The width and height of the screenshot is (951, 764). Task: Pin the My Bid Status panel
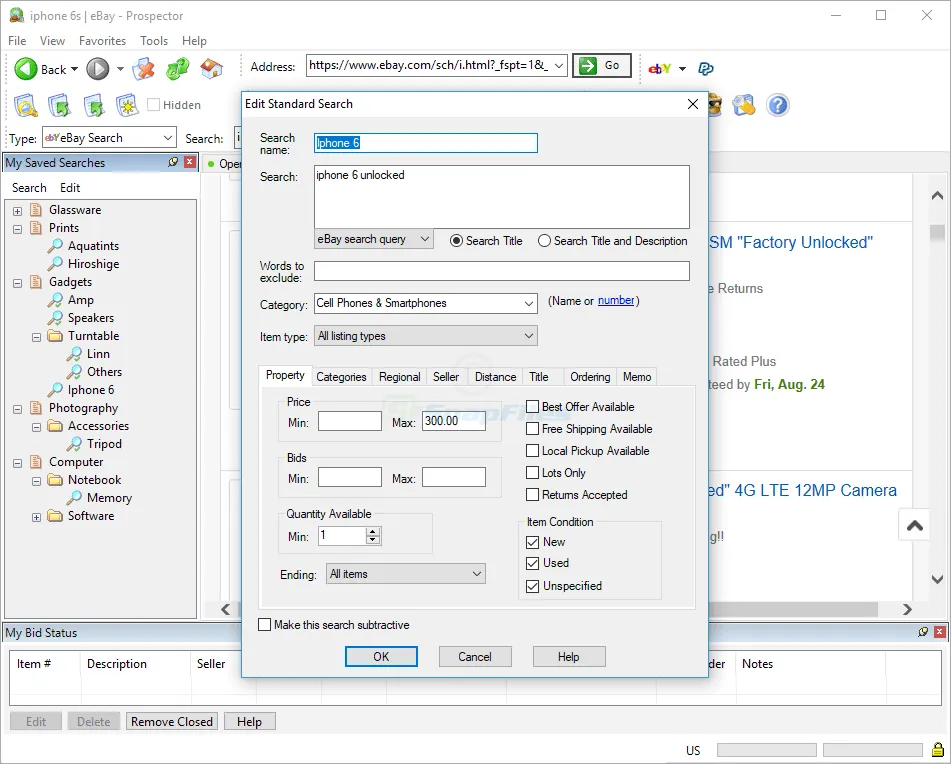(x=923, y=632)
